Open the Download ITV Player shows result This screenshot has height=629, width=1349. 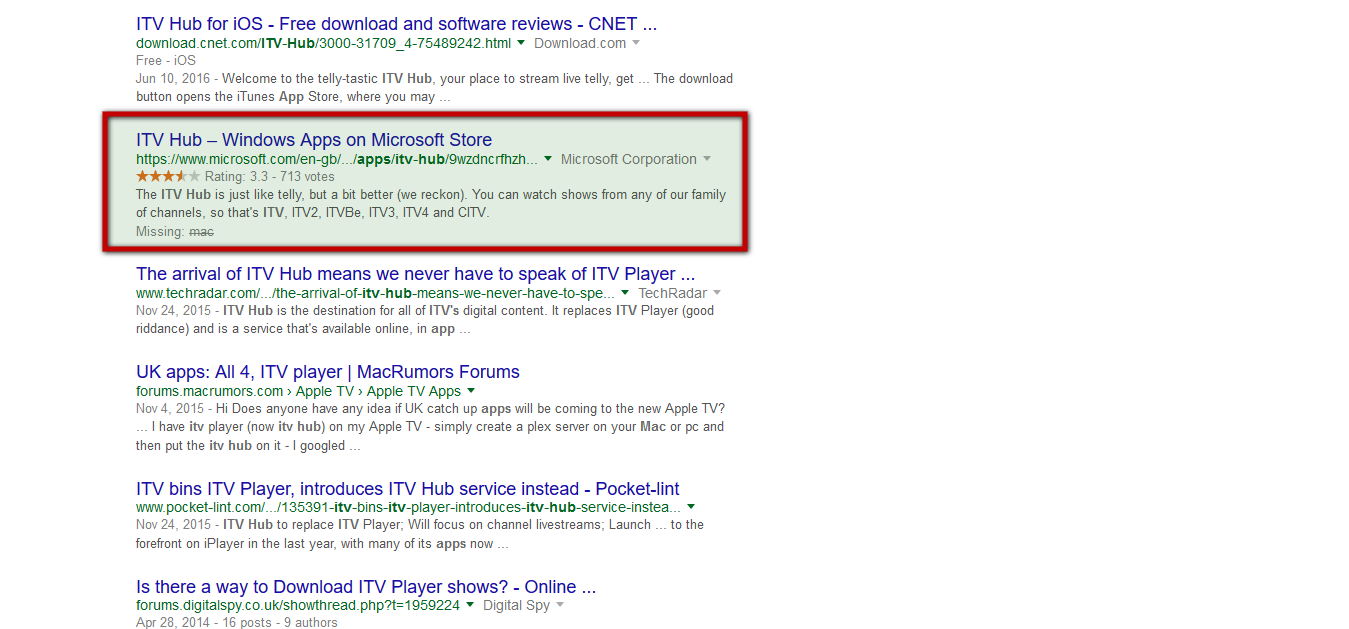click(366, 587)
